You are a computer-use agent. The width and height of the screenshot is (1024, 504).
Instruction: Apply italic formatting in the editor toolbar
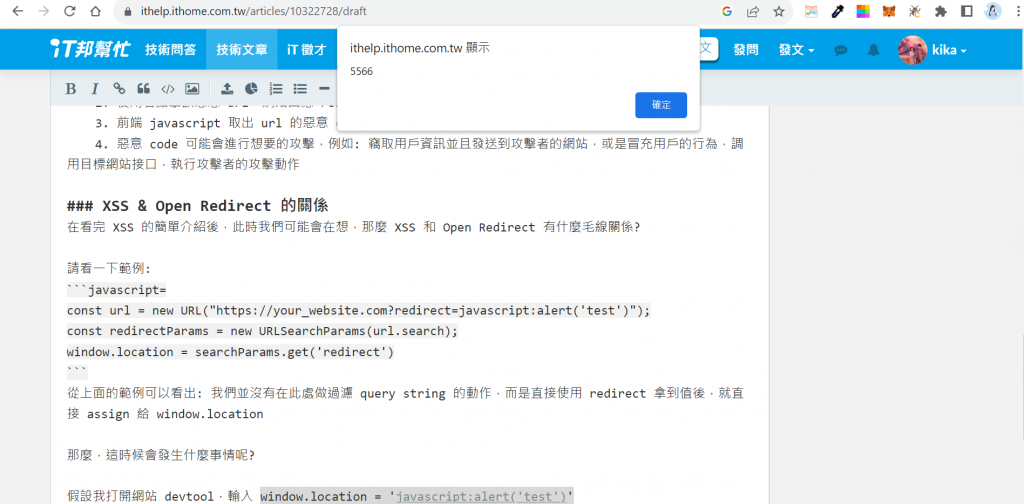coord(95,89)
